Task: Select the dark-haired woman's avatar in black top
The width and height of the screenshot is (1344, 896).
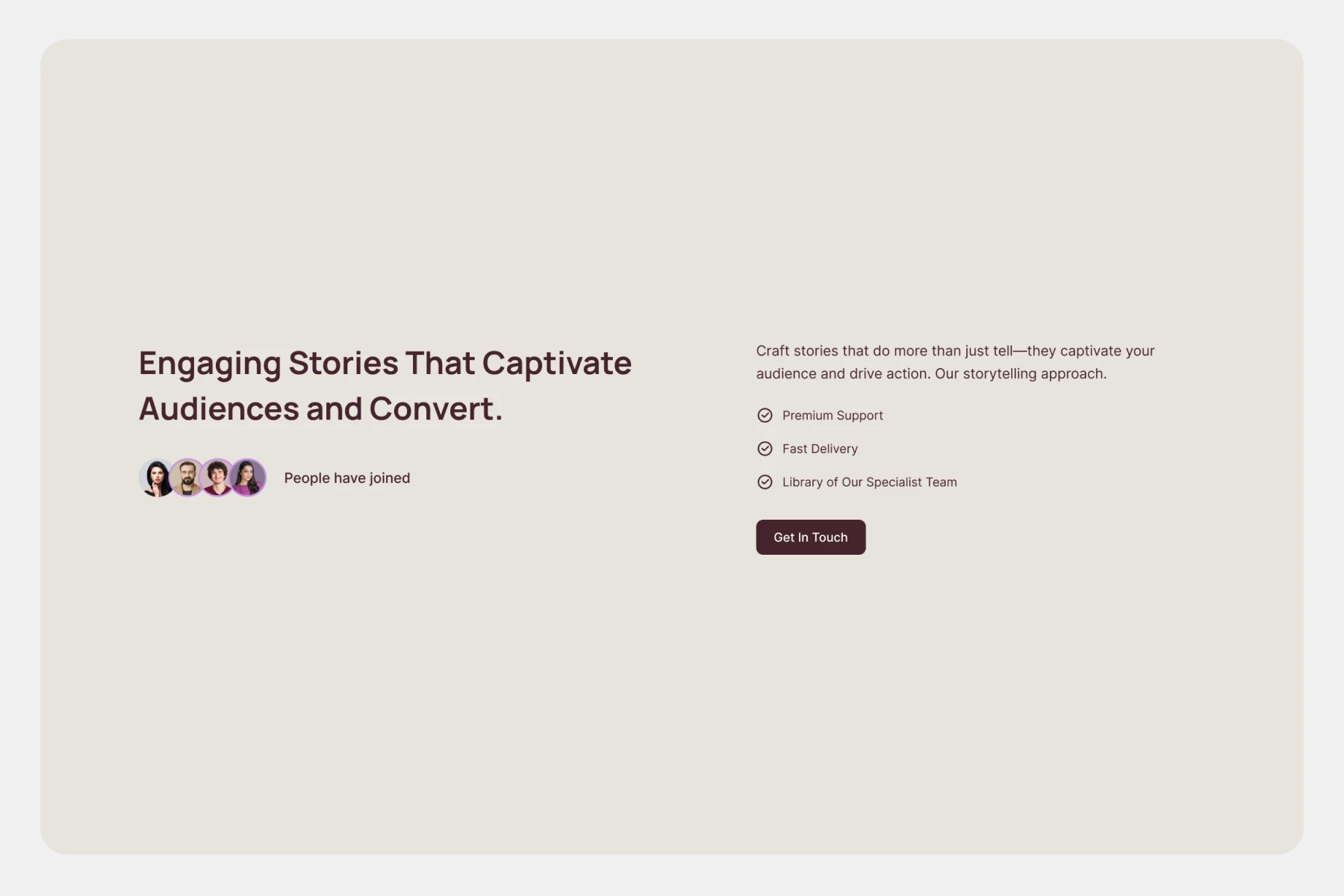Action: click(155, 478)
